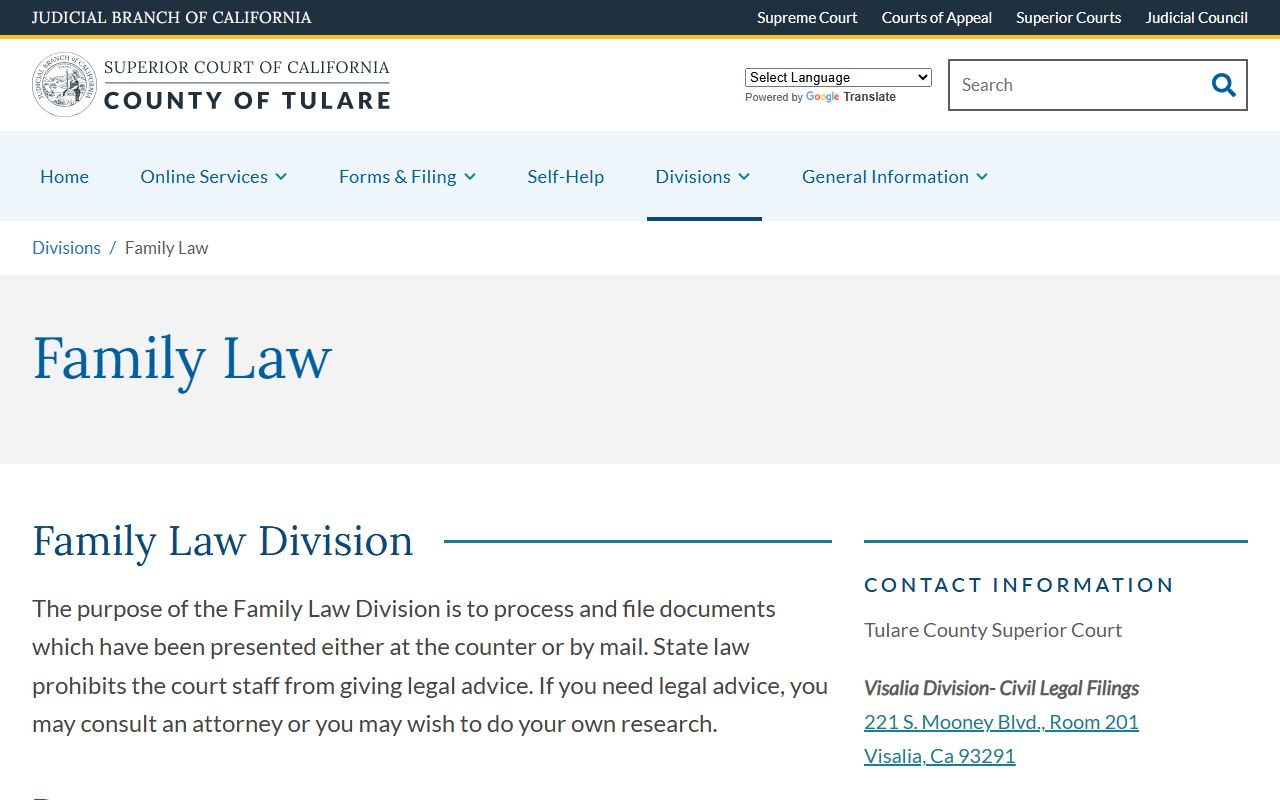Open the Judicial Council link
The width and height of the screenshot is (1280, 800).
click(1197, 17)
